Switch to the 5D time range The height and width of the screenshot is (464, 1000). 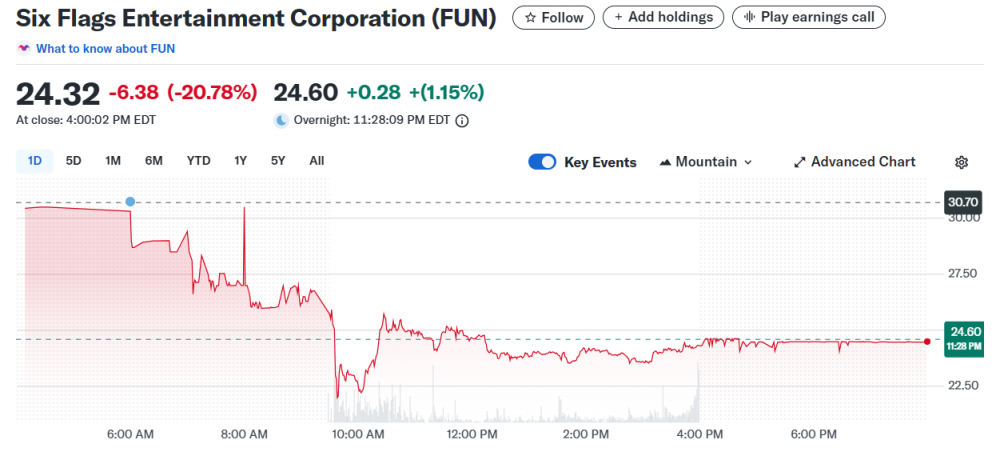(74, 161)
